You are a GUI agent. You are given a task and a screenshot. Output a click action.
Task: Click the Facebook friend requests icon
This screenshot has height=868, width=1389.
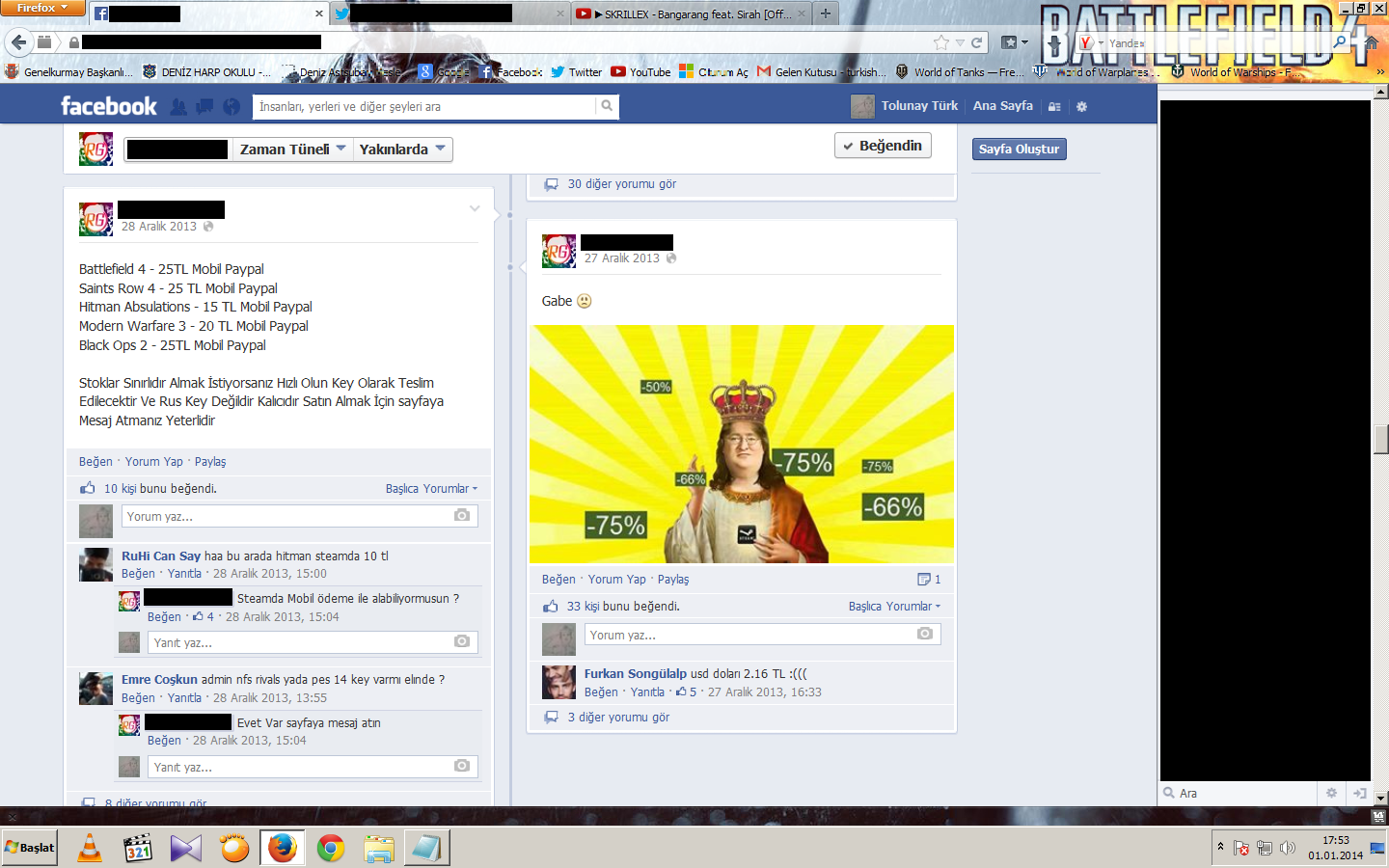[178, 107]
